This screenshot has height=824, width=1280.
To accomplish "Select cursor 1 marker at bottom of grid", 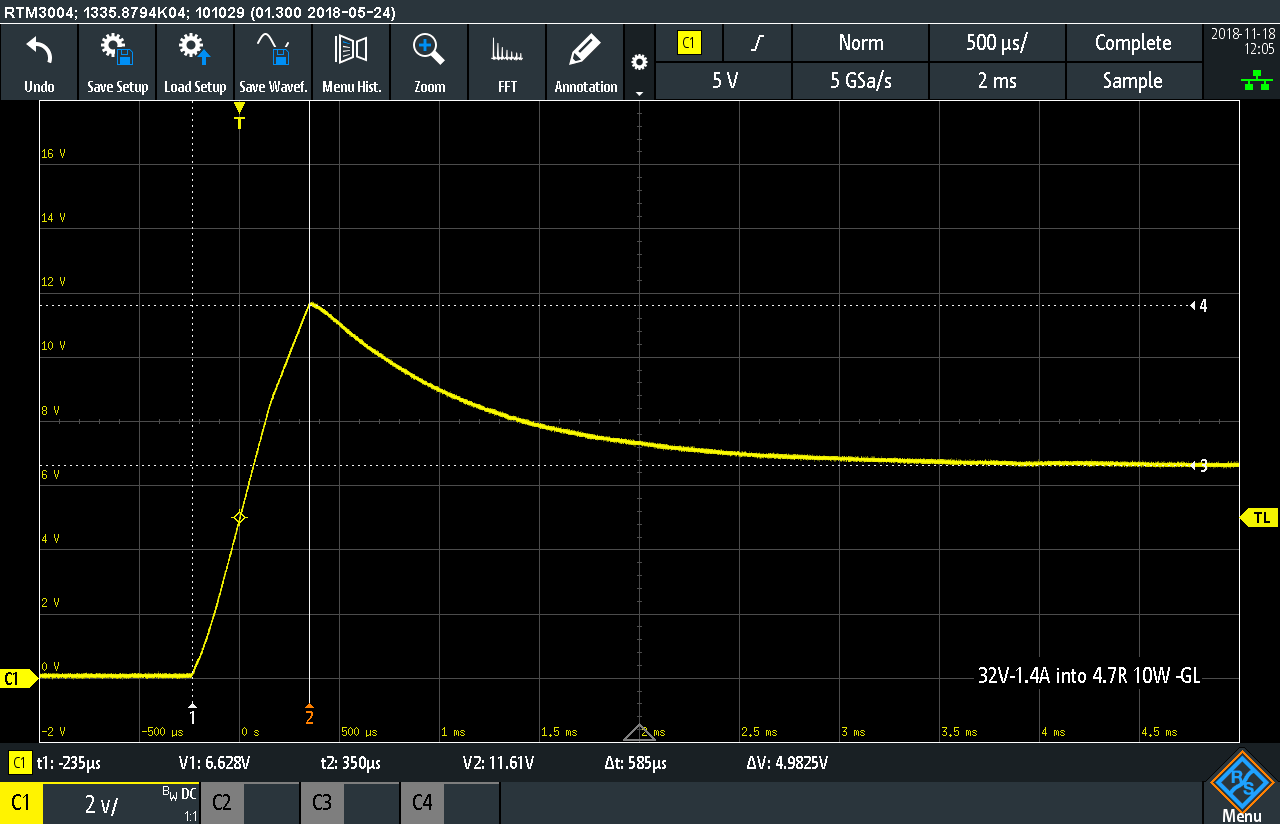I will [x=193, y=713].
